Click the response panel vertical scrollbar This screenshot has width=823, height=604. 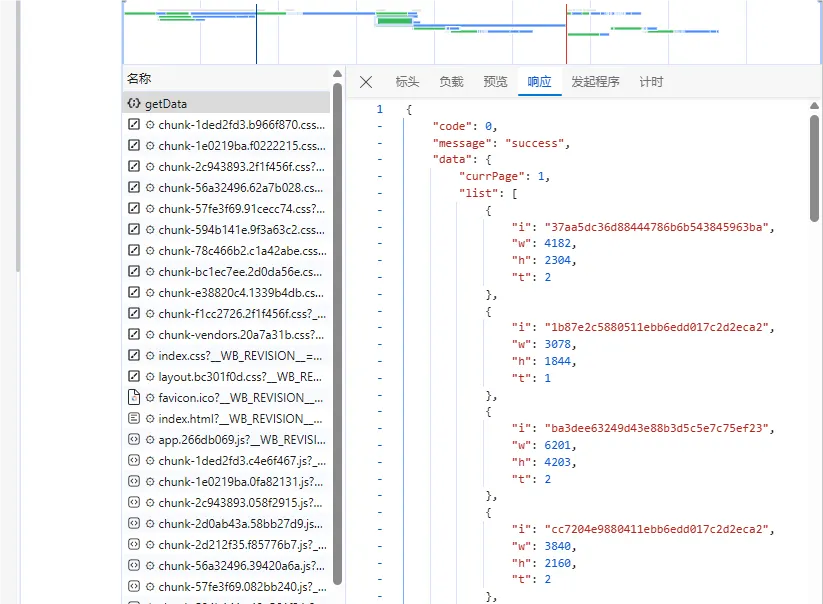pos(814,168)
